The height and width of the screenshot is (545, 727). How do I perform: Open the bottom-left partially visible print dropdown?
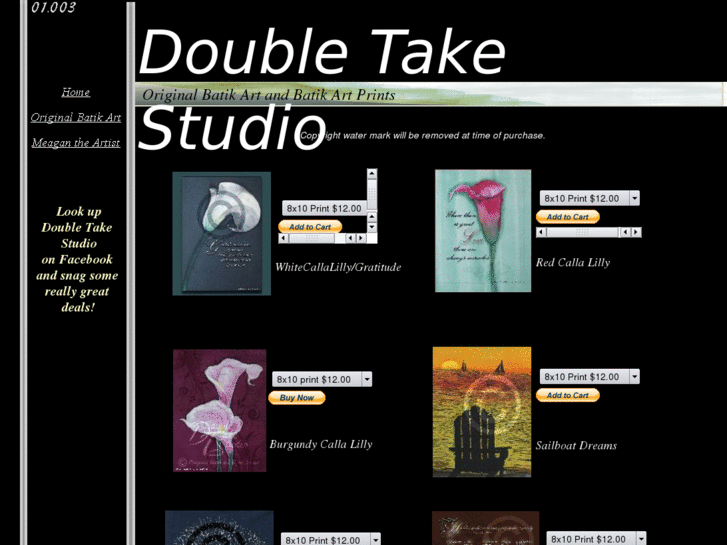[331, 539]
